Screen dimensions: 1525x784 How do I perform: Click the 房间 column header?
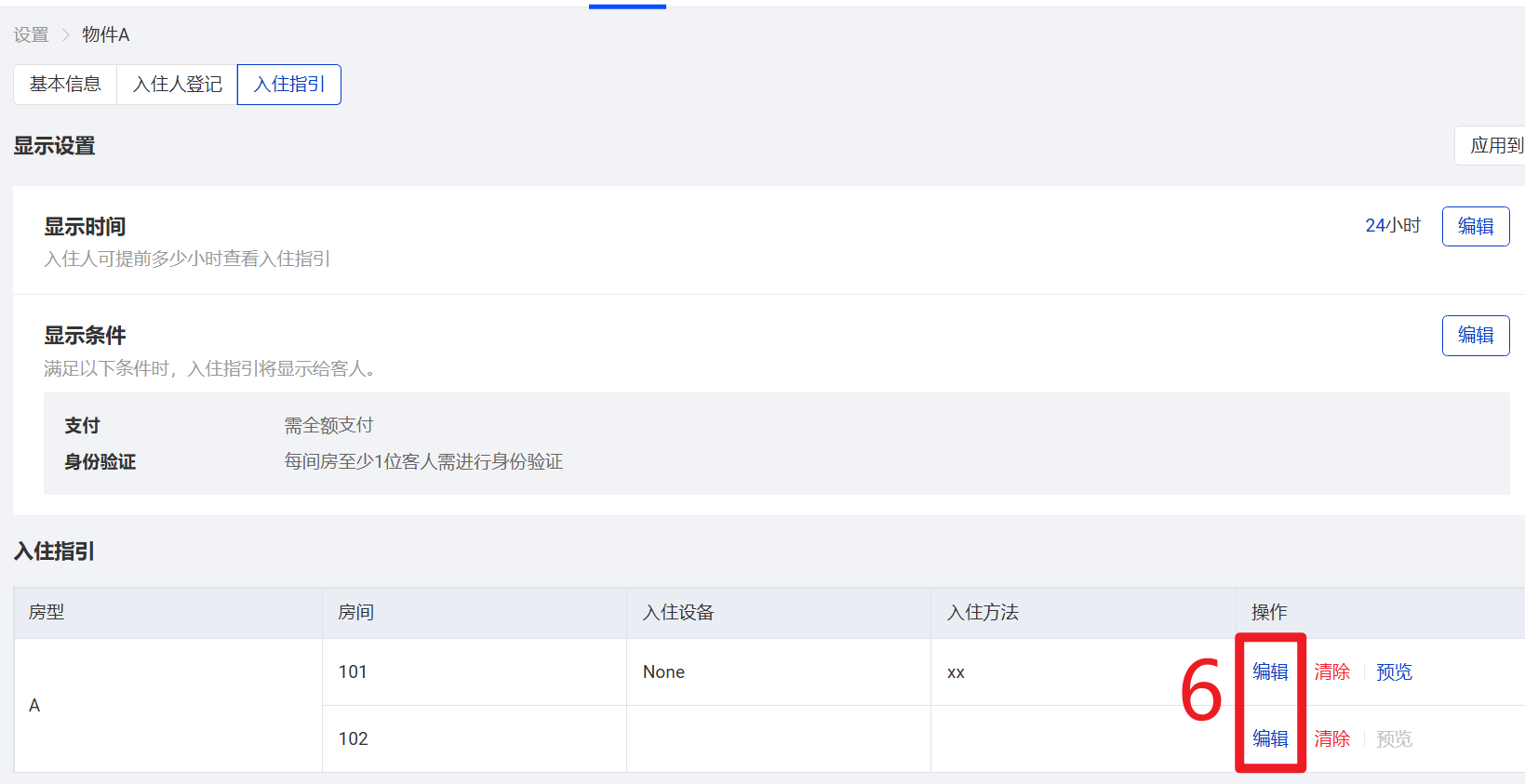coord(355,613)
